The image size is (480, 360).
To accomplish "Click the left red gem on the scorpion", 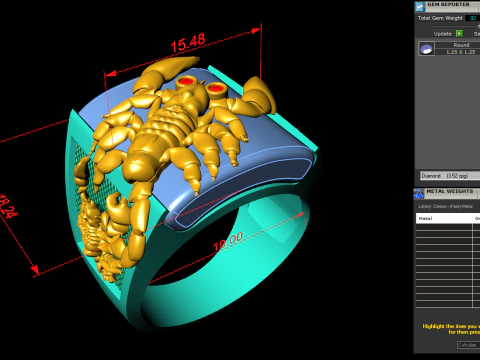I will tap(186, 81).
